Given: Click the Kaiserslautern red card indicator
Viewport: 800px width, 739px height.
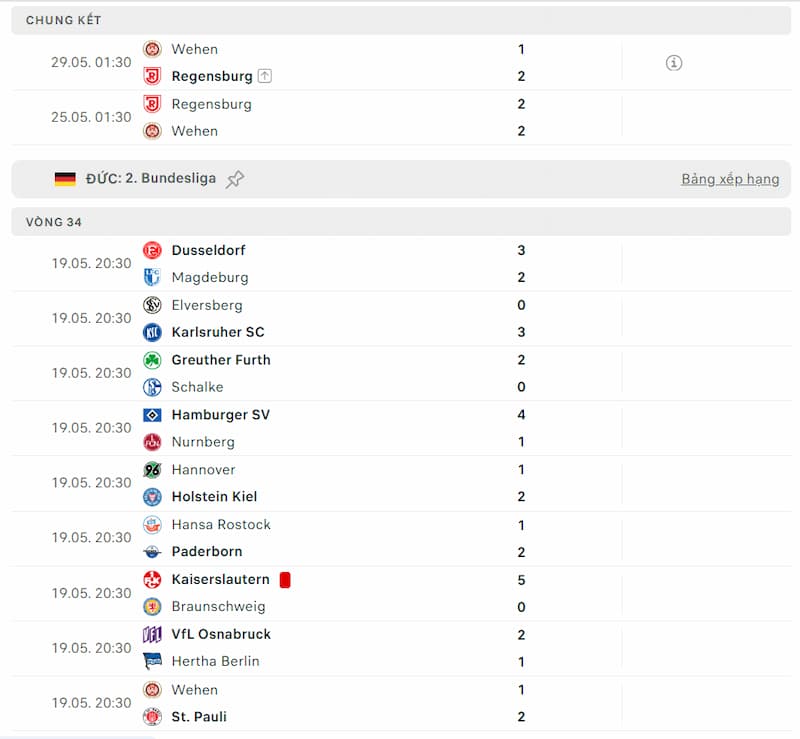Looking at the screenshot, I should 285,580.
